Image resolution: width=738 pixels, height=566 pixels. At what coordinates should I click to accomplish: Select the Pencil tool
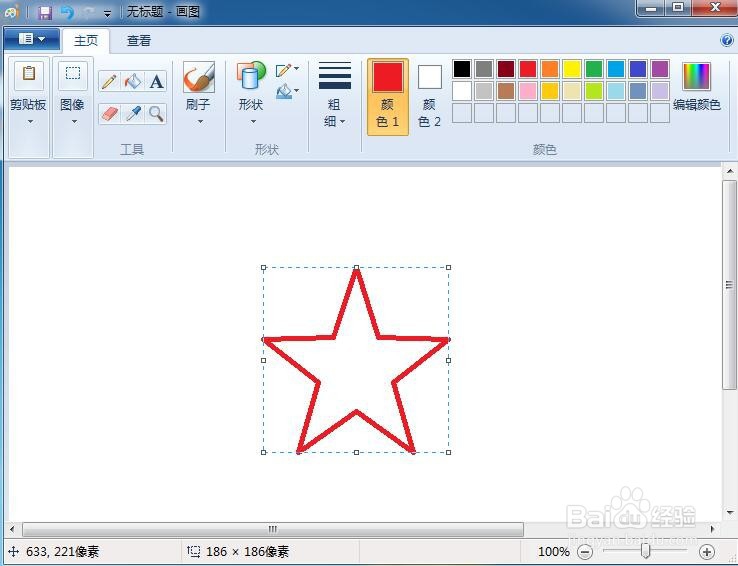[x=109, y=81]
